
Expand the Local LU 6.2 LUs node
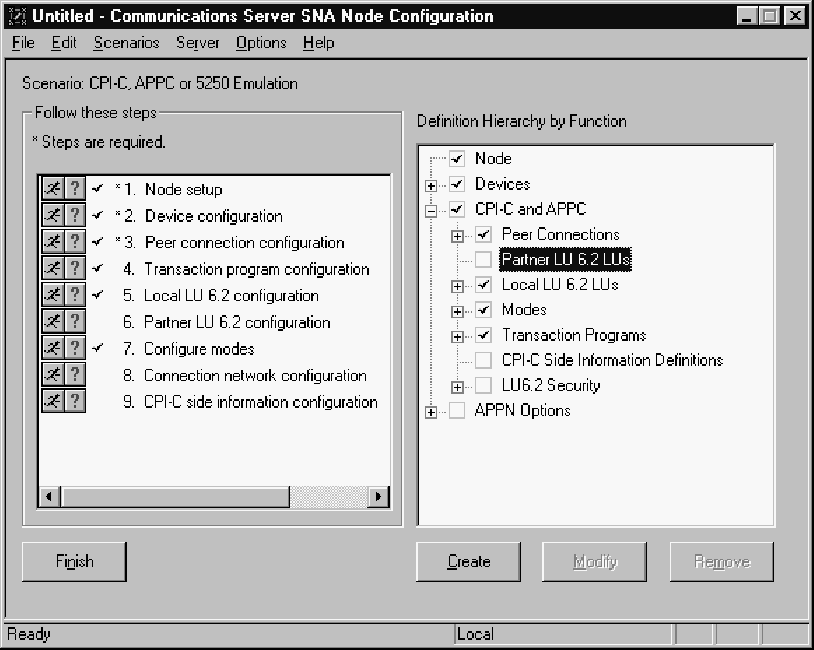(x=457, y=287)
